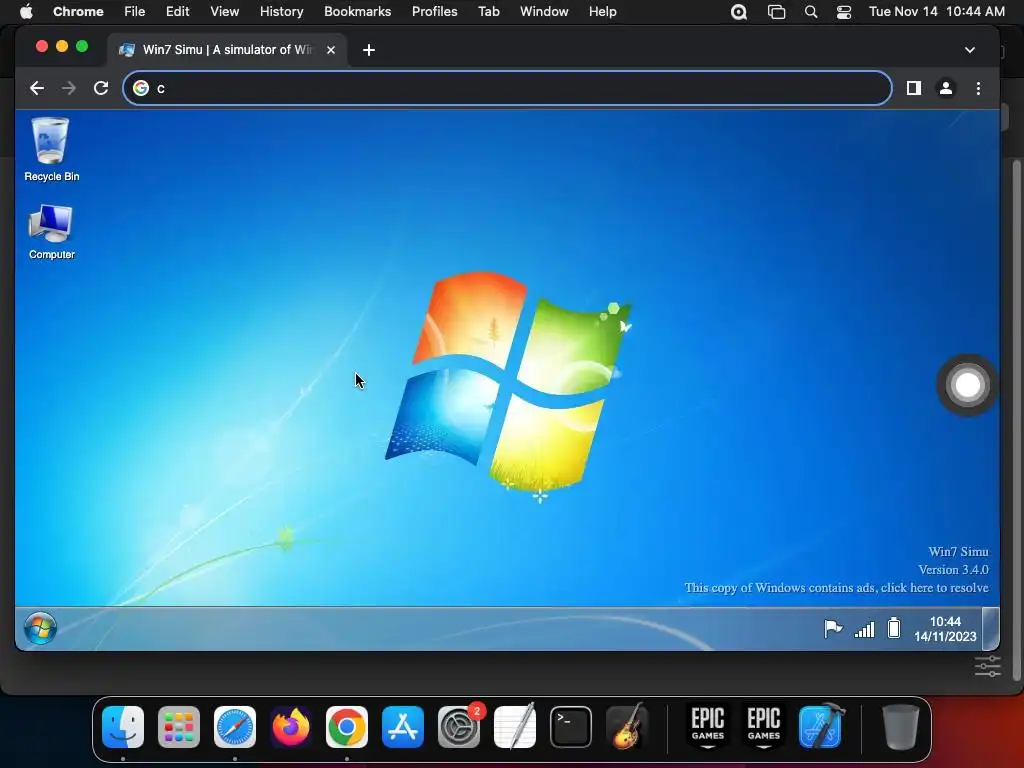
Task: Click the sliders settings icon below the window
Action: click(987, 666)
